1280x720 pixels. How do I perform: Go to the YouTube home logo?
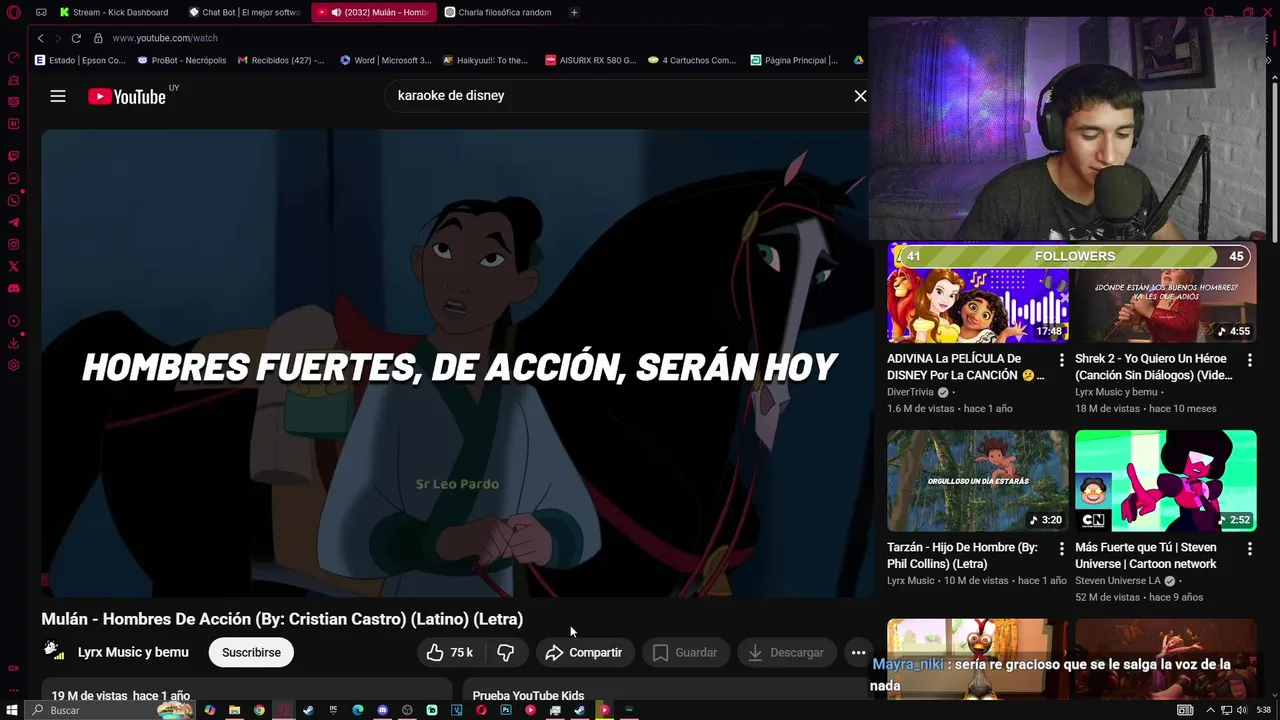[x=126, y=96]
